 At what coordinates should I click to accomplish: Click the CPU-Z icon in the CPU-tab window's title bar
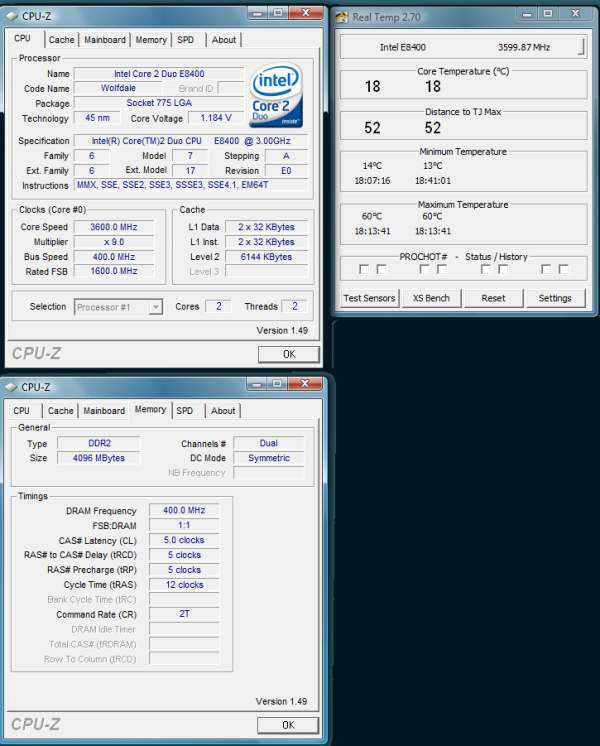(11, 16)
